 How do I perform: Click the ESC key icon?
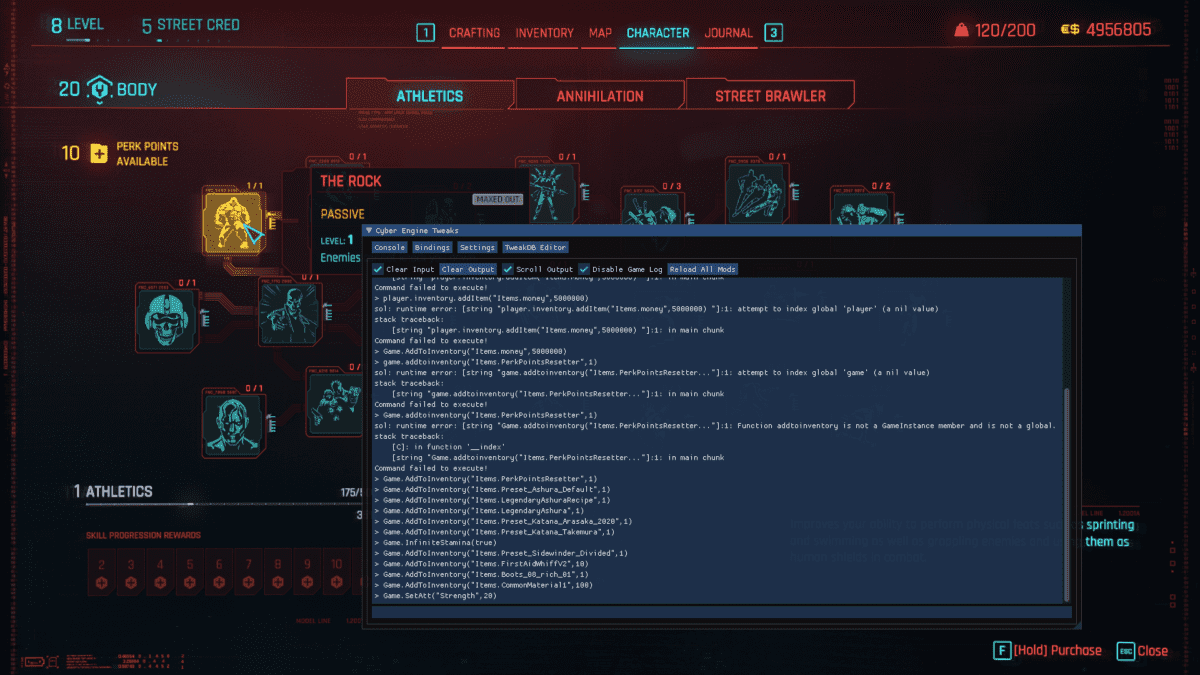tap(1126, 650)
